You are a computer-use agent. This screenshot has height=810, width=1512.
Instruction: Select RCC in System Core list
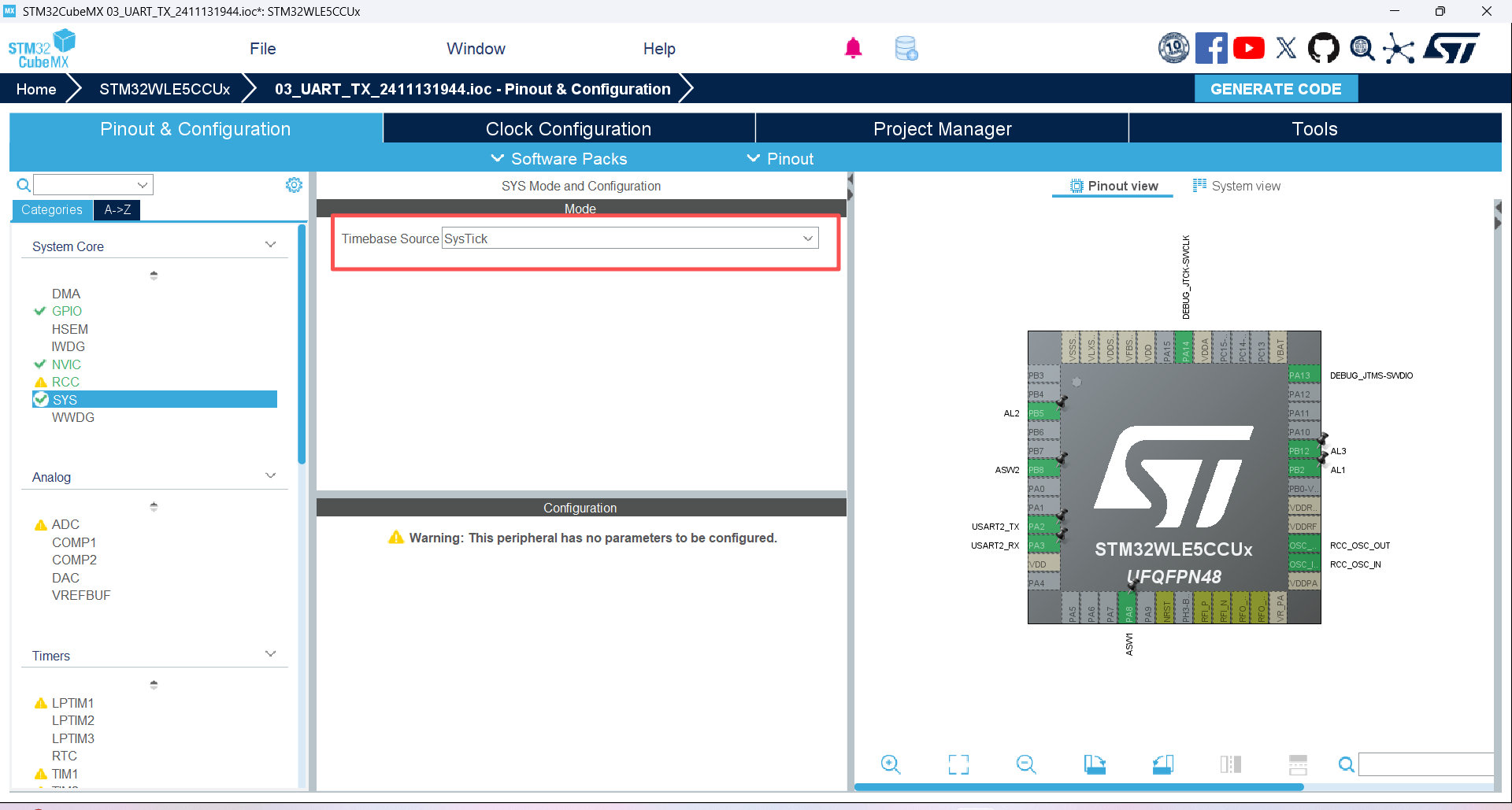coord(65,382)
